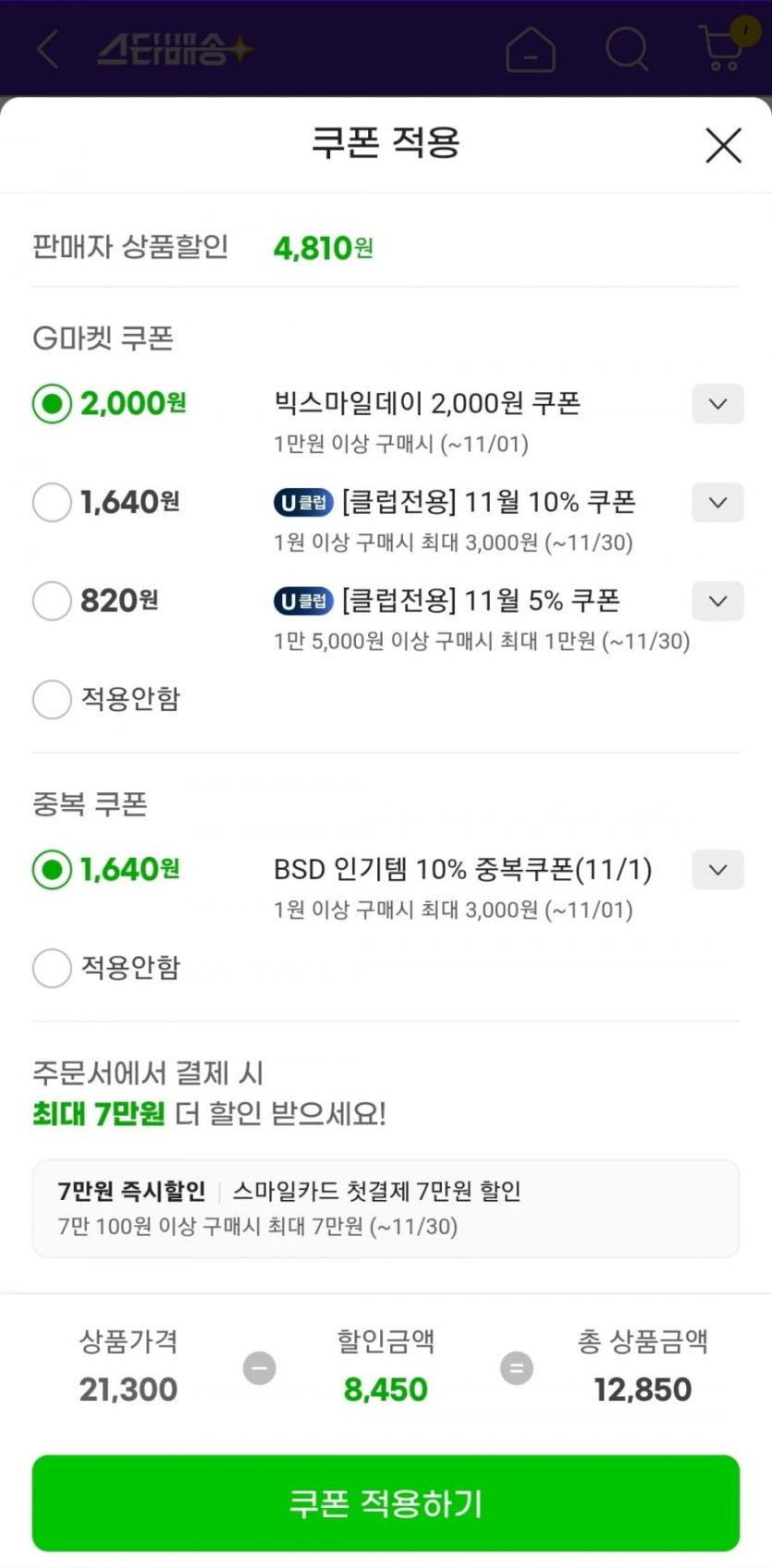Go back using the header arrow
This screenshot has height=1568, width=772.
[48, 49]
